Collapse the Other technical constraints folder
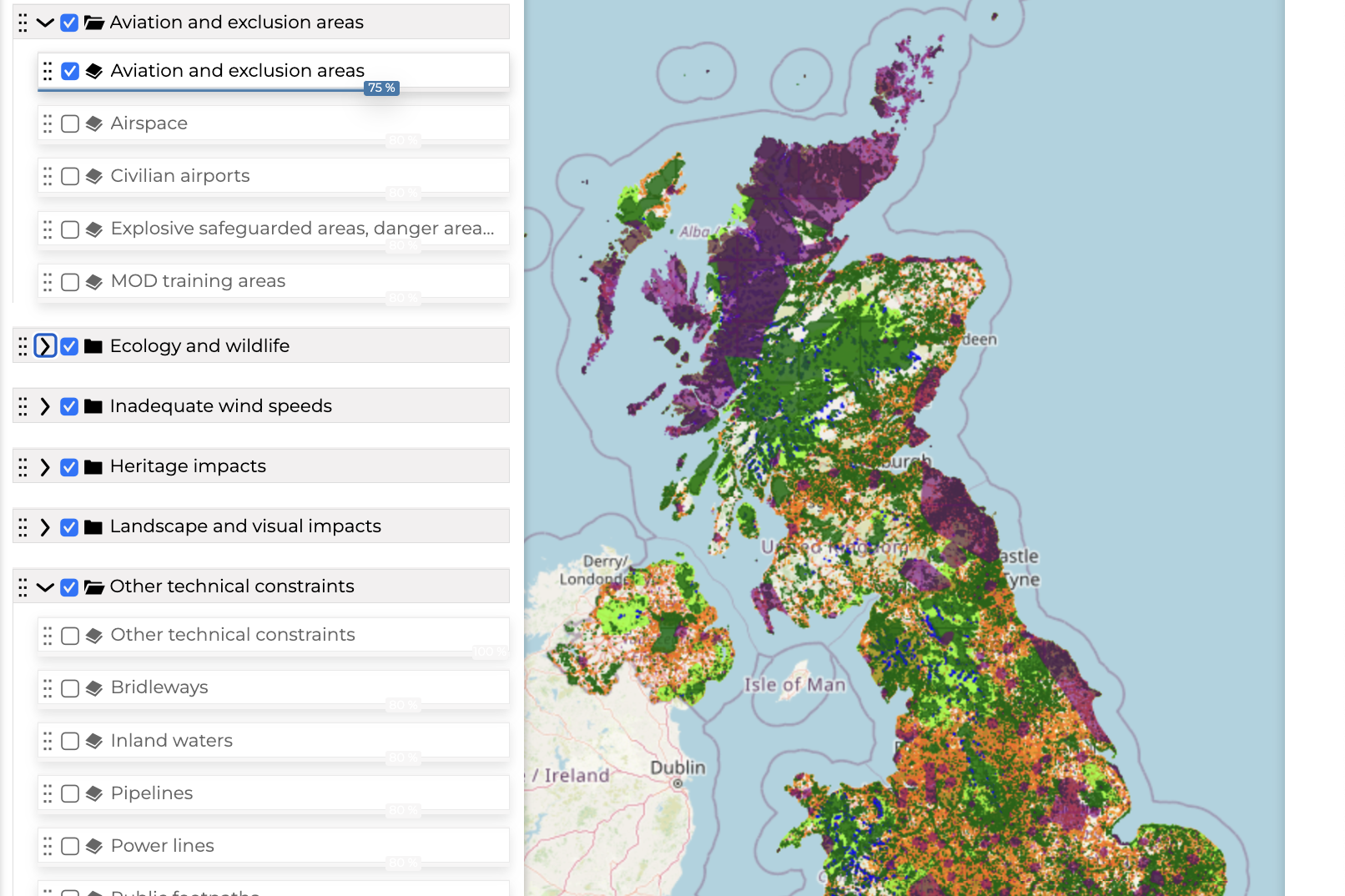This screenshot has width=1345, height=896. point(45,587)
